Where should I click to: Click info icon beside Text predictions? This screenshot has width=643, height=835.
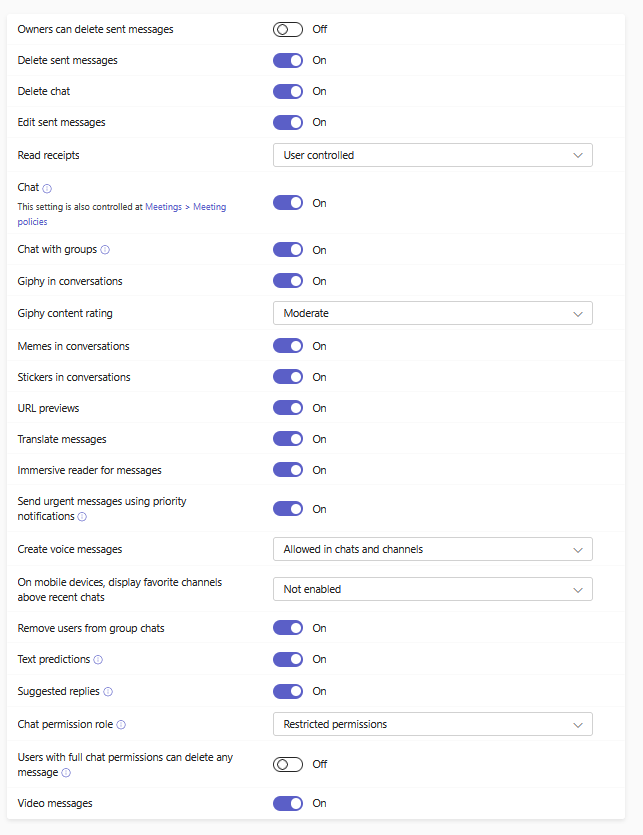[98, 660]
